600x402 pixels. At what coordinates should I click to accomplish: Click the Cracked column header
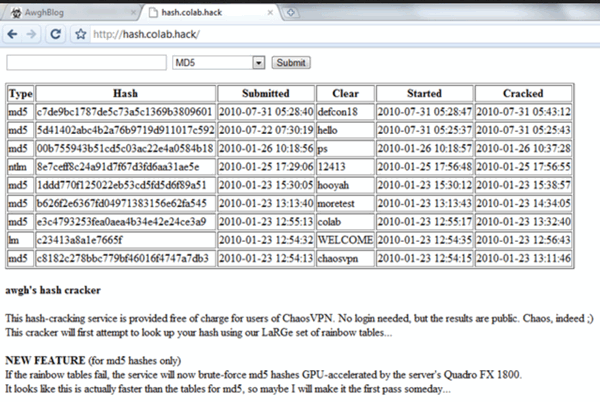click(523, 93)
